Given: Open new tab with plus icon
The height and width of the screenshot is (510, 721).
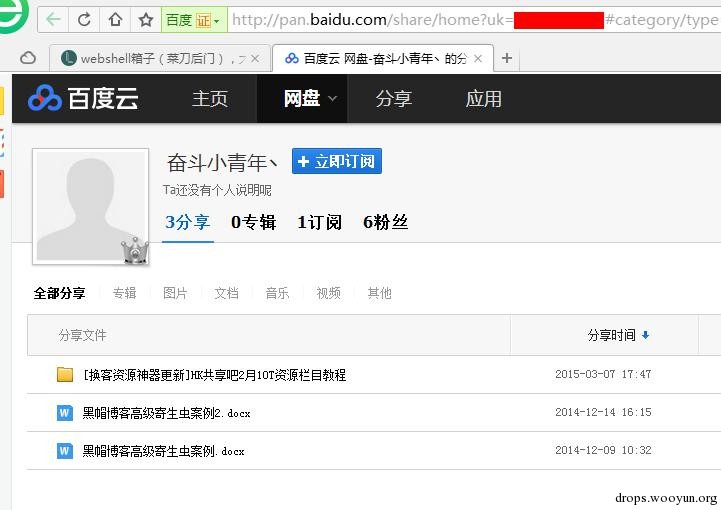Looking at the screenshot, I should 507,58.
